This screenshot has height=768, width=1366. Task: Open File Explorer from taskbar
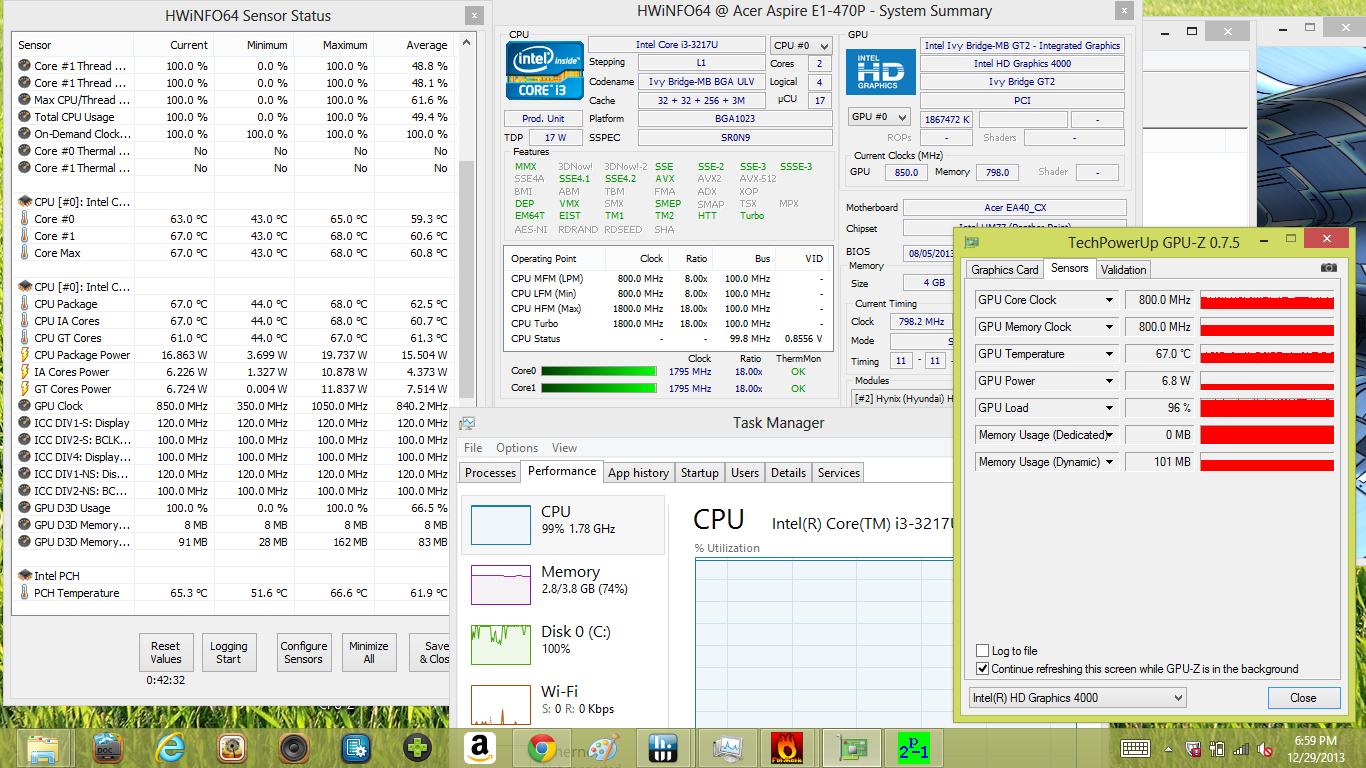[x=43, y=747]
